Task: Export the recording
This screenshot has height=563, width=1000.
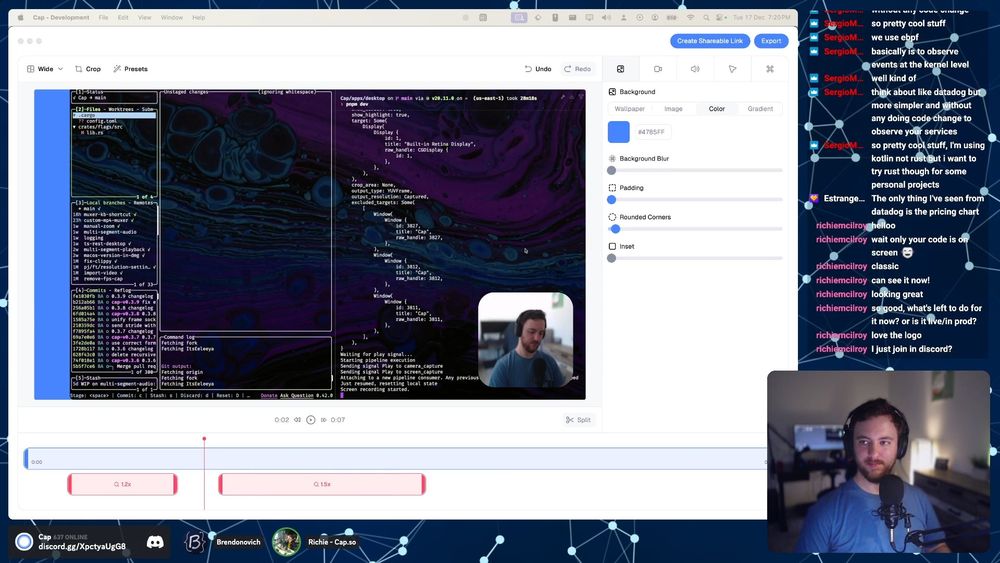Action: 771,41
